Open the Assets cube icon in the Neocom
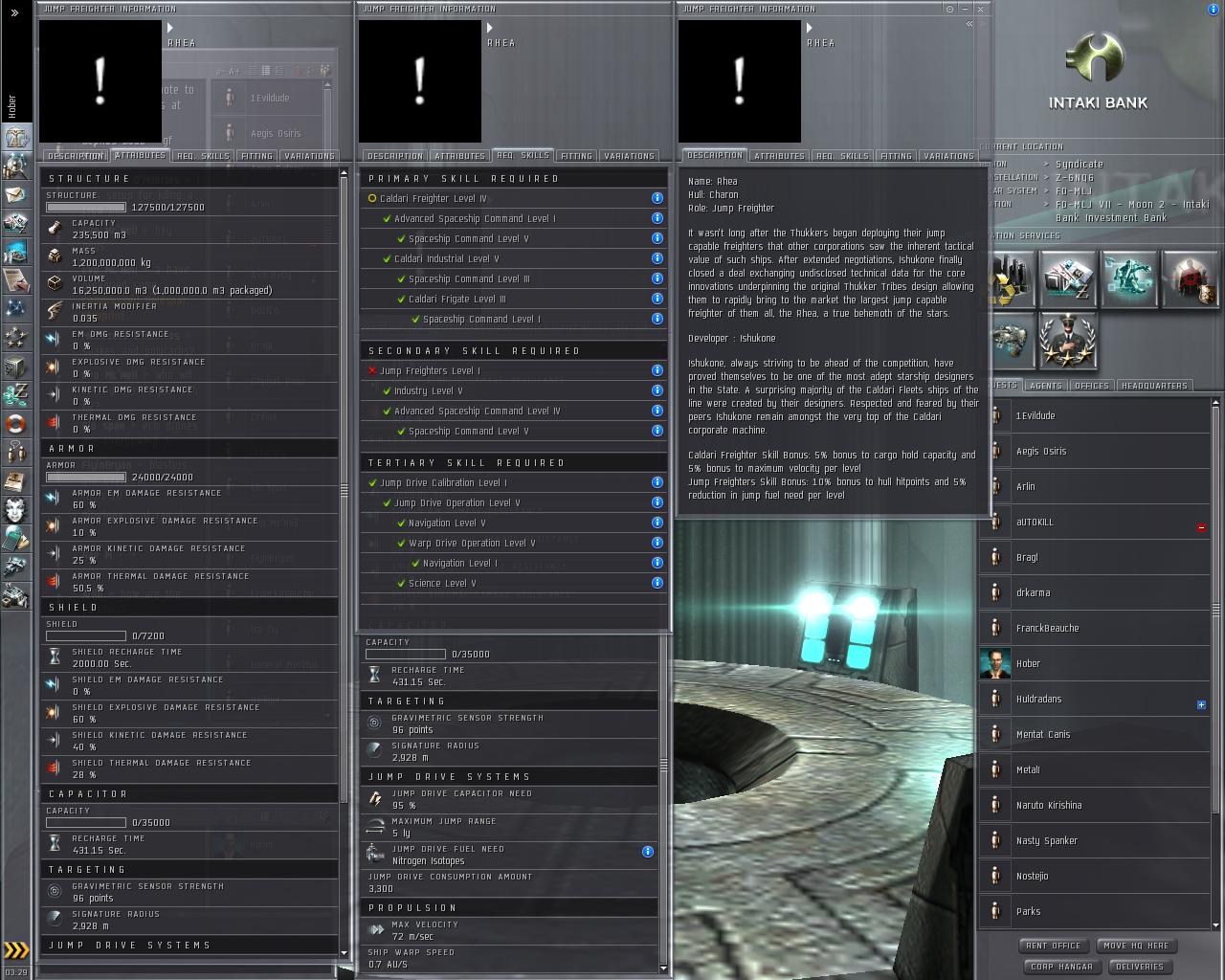 (16, 366)
